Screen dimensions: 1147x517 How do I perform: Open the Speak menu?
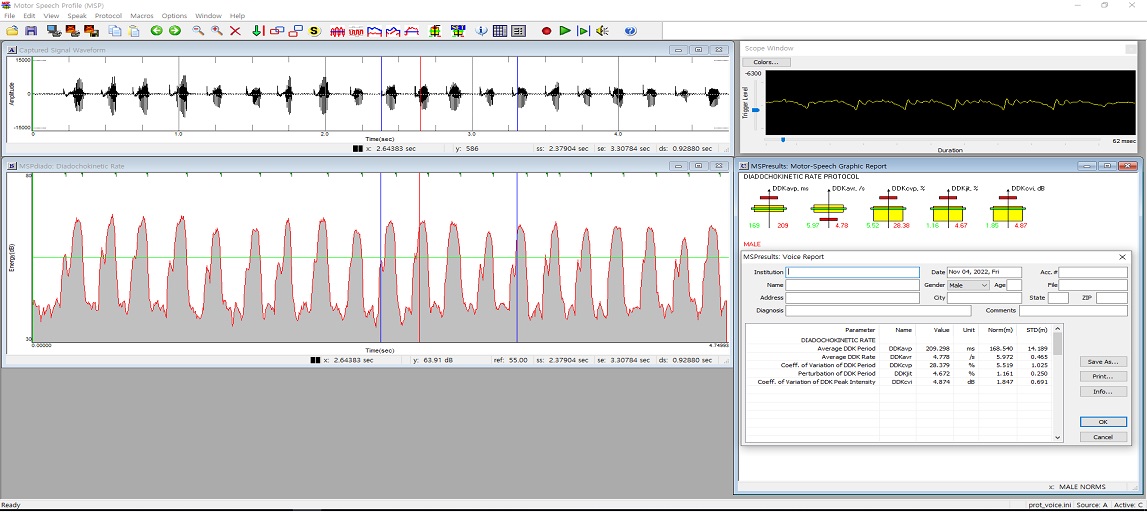[77, 15]
